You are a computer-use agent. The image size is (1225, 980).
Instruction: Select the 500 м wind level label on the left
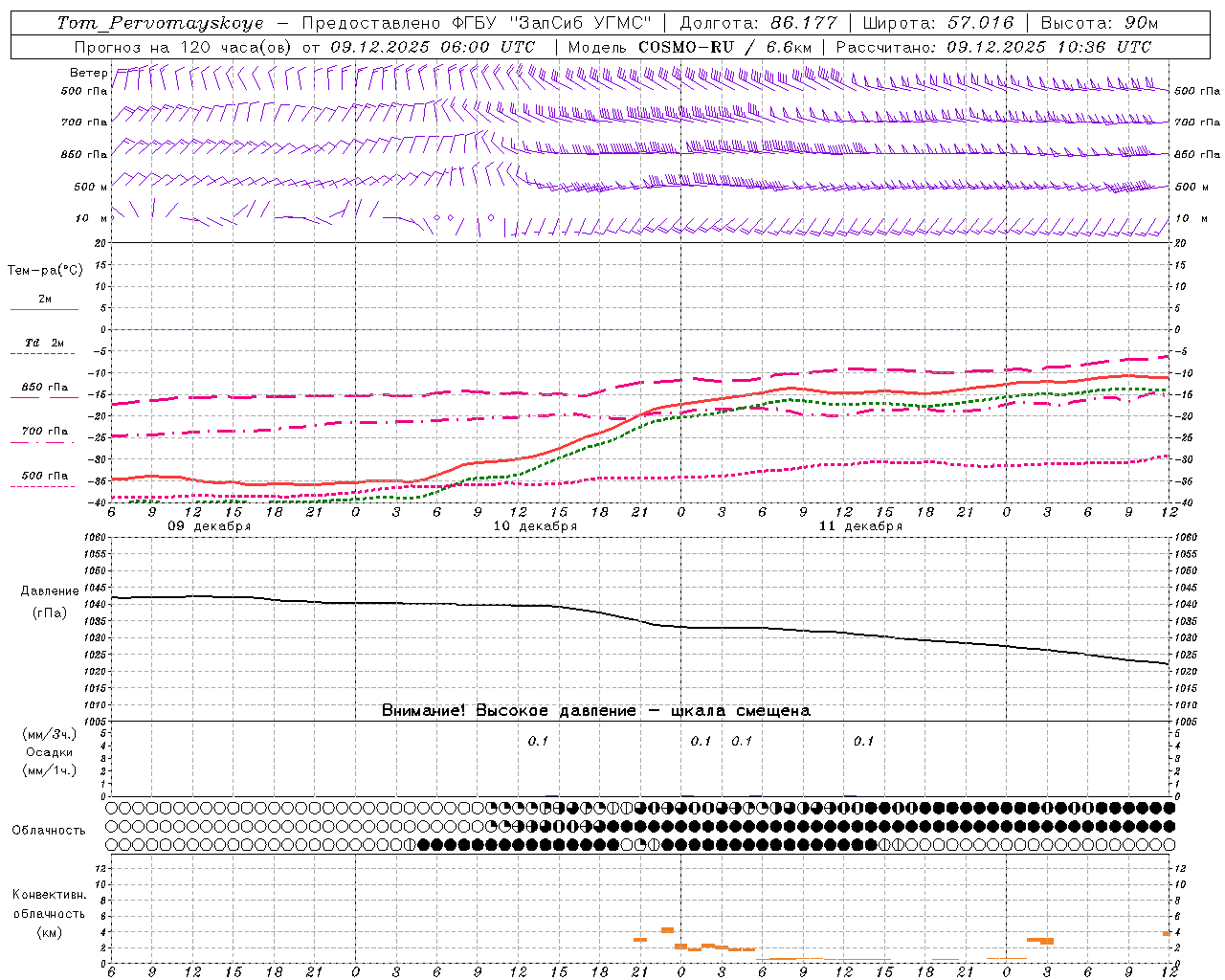coord(91,187)
